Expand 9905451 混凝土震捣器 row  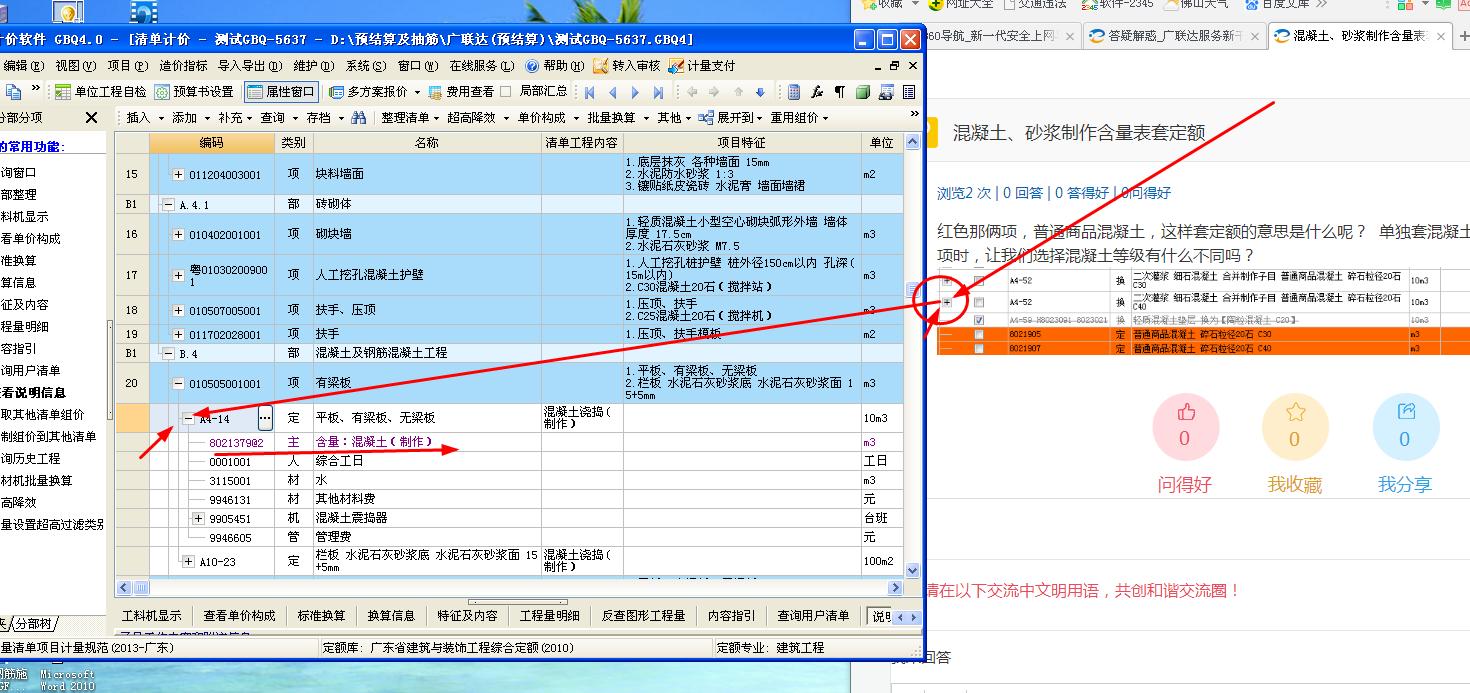click(198, 518)
